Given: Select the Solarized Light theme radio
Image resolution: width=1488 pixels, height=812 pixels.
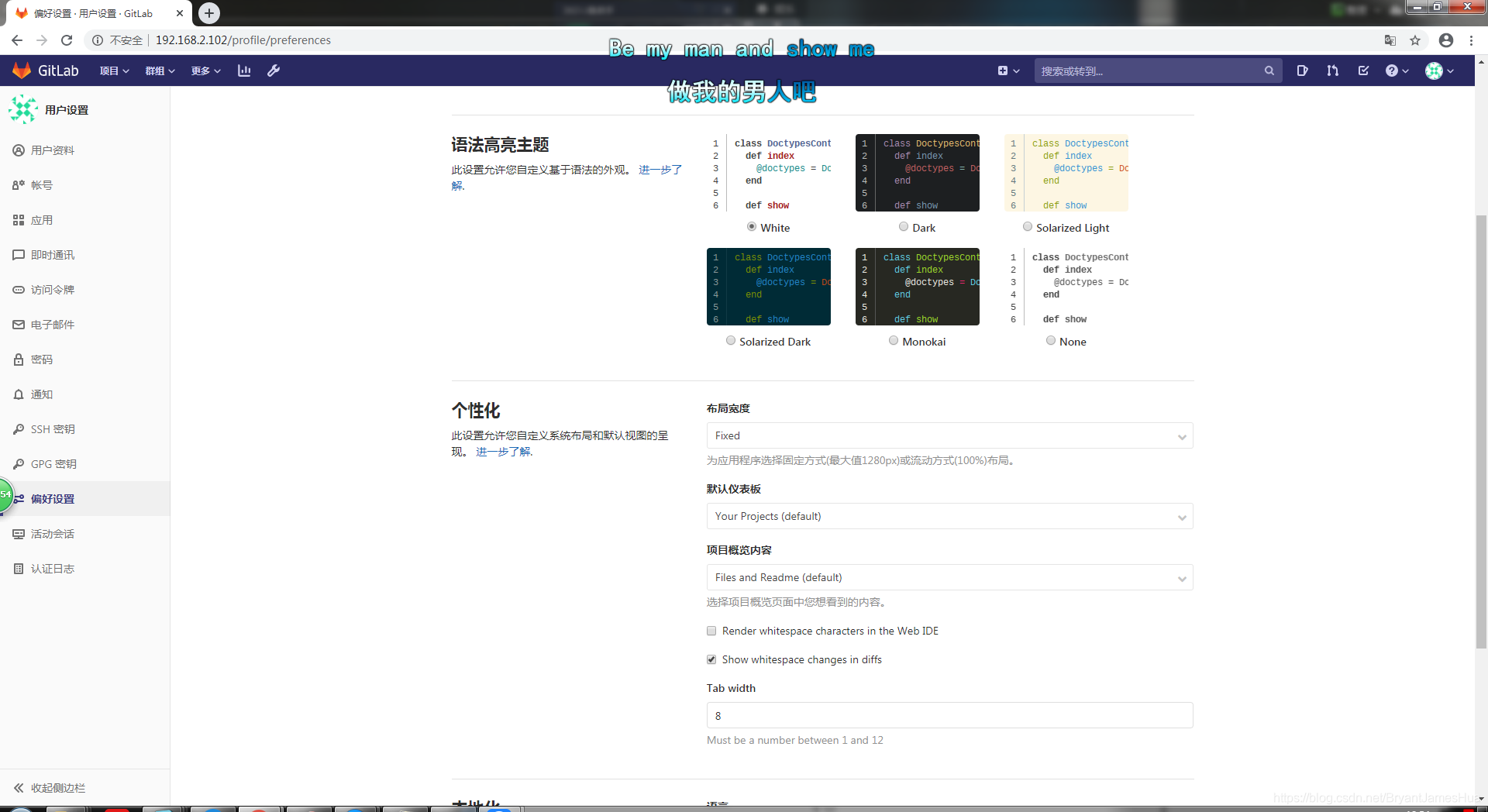Looking at the screenshot, I should click(1028, 227).
